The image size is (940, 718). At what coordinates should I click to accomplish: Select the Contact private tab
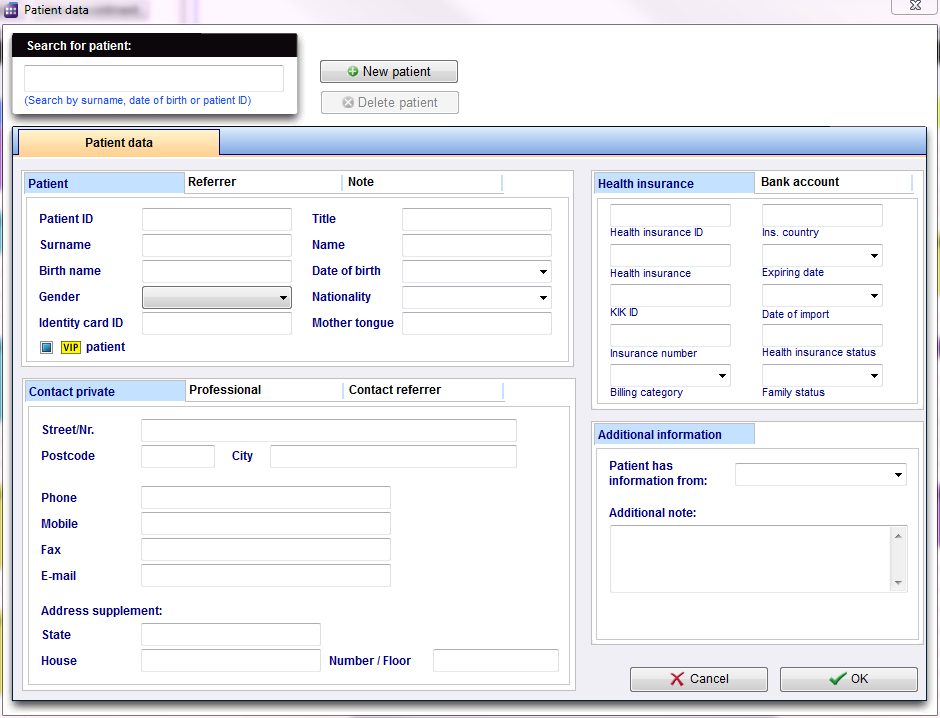(x=105, y=391)
